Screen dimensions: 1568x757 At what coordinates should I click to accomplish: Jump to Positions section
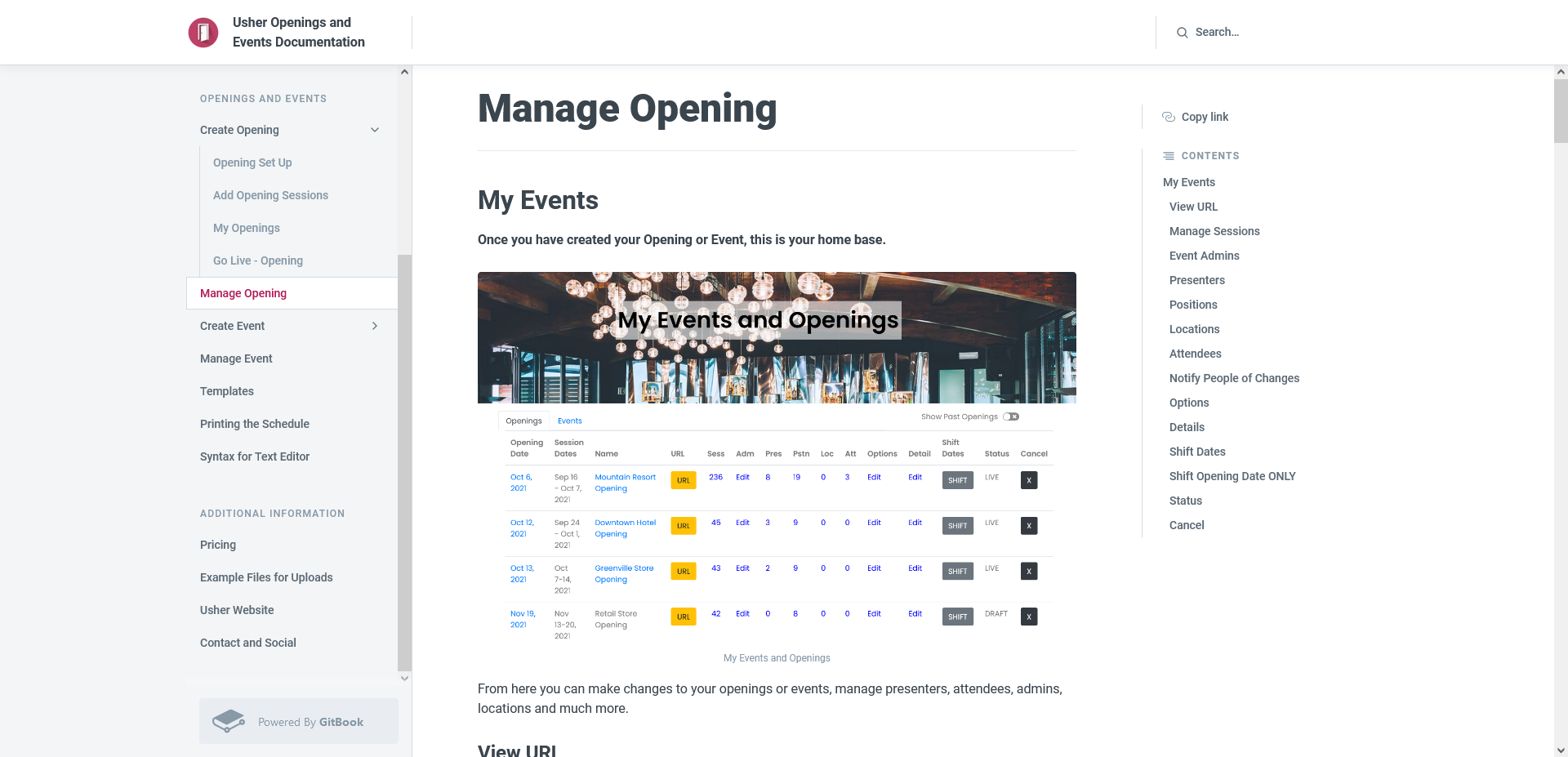click(x=1193, y=305)
